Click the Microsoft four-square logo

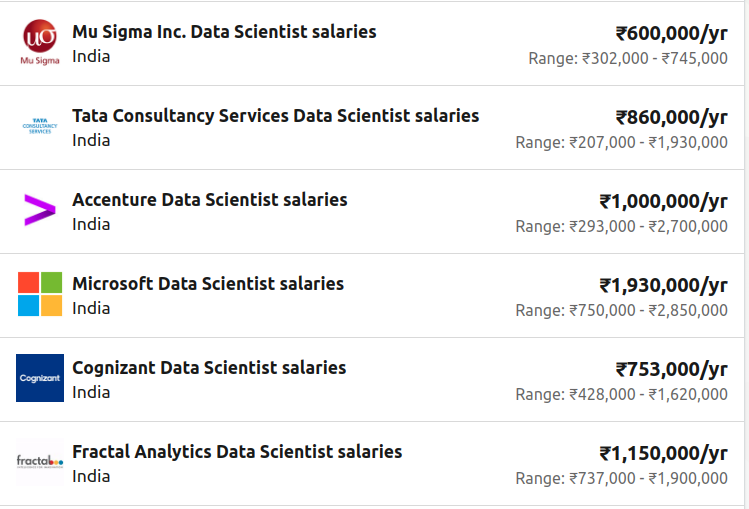point(40,294)
